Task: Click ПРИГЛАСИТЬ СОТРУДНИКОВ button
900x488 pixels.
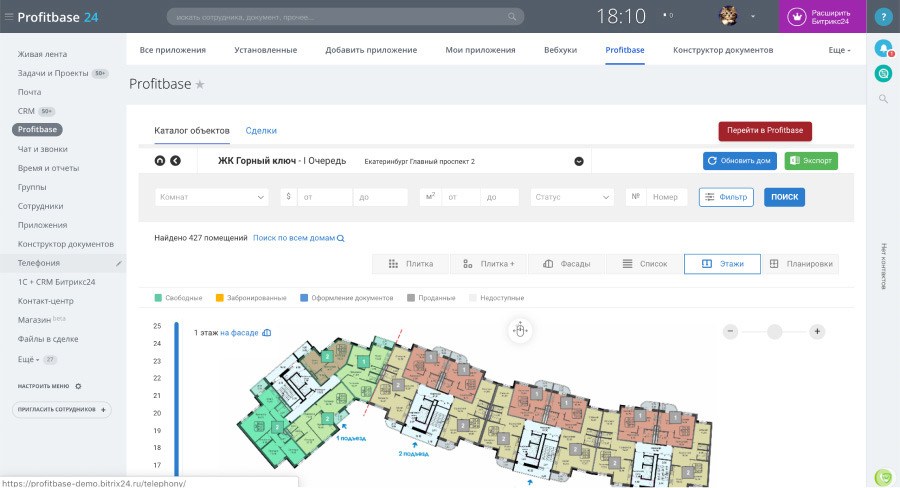Action: [x=62, y=409]
